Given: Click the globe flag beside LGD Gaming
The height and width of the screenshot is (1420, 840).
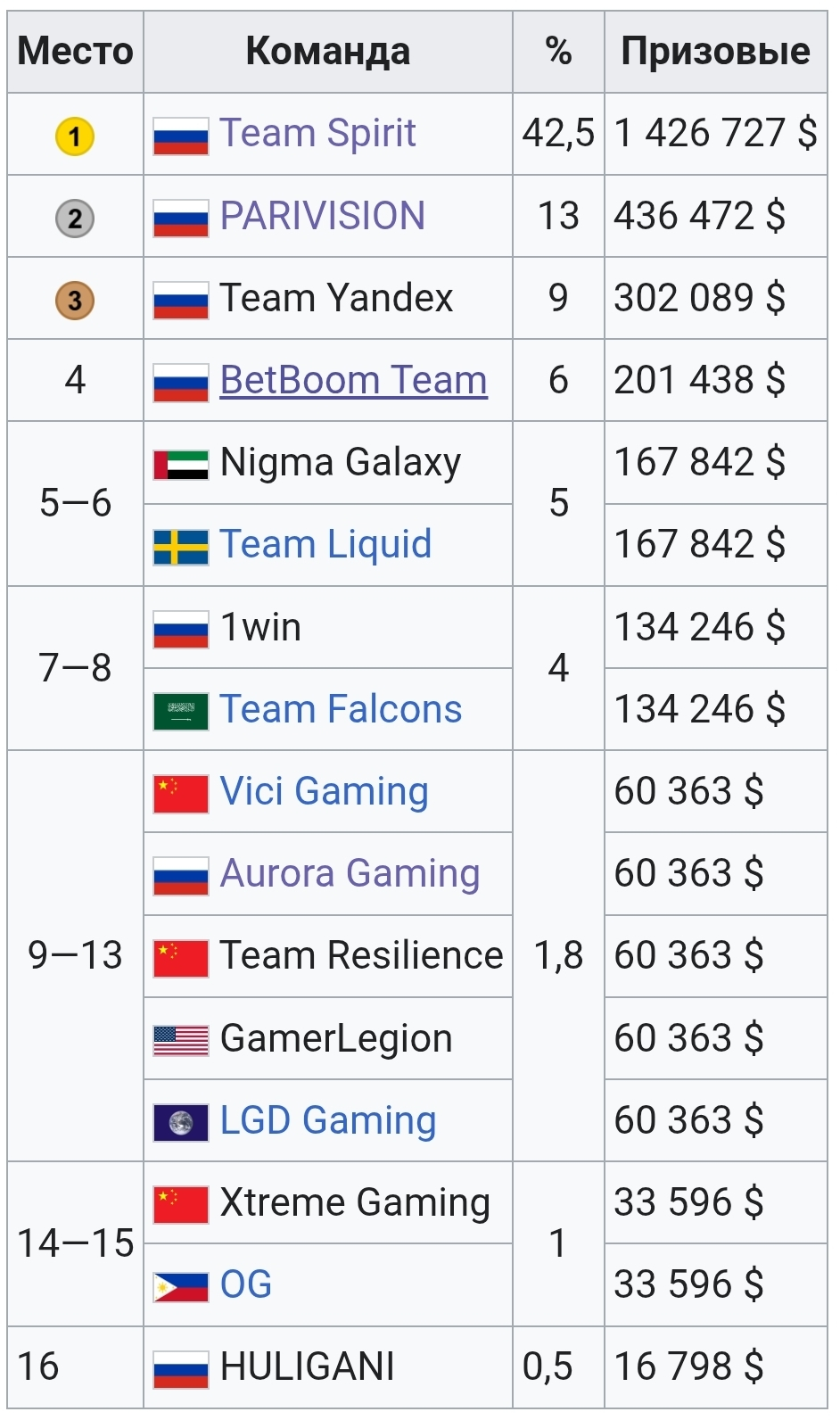Looking at the screenshot, I should pos(181,1123).
